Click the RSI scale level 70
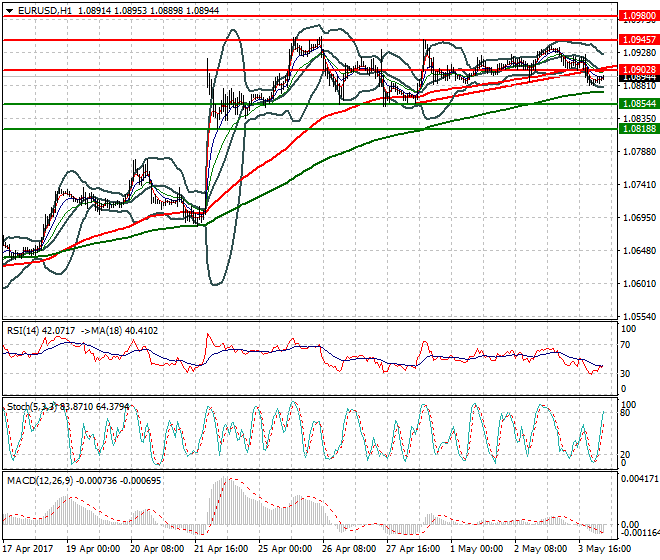 tap(625, 345)
